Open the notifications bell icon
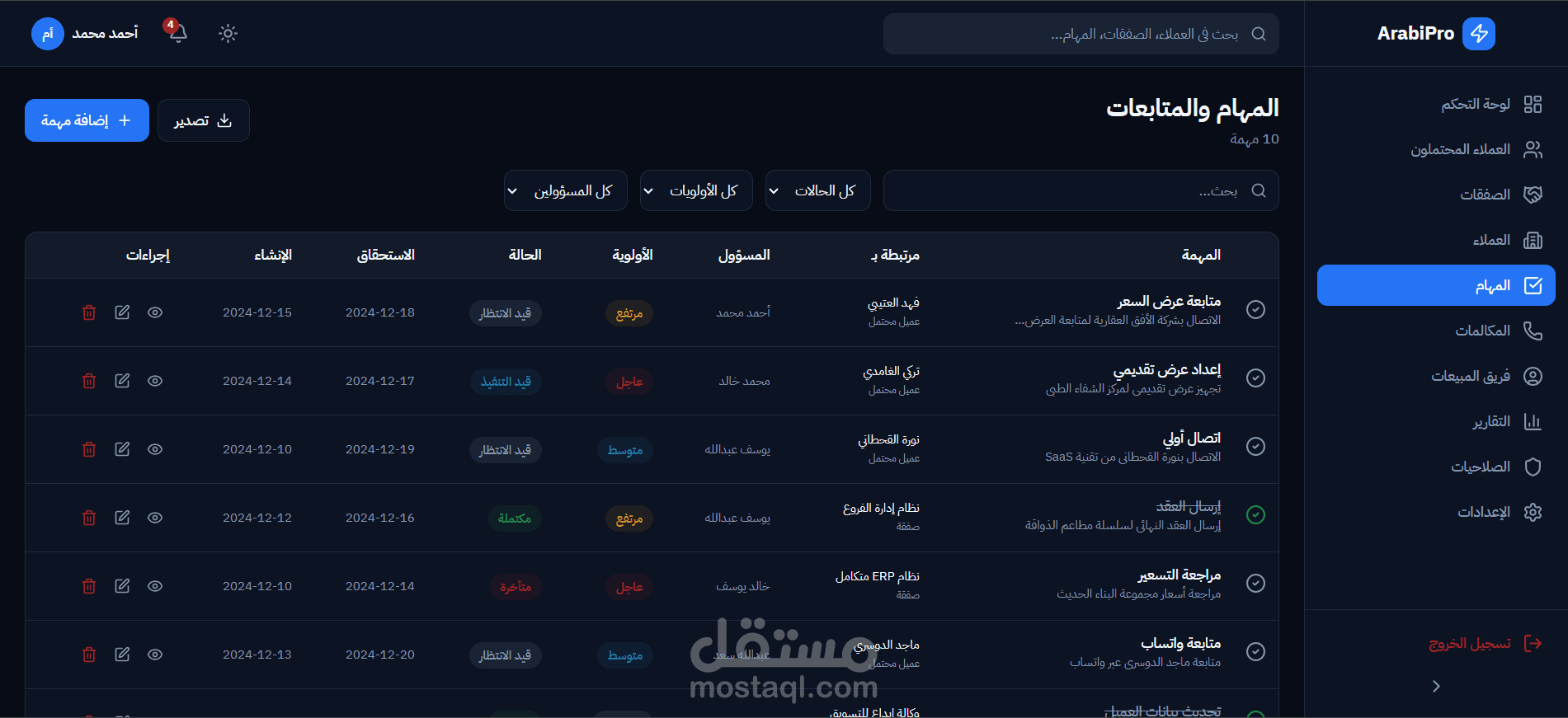1568x718 pixels. tap(178, 33)
